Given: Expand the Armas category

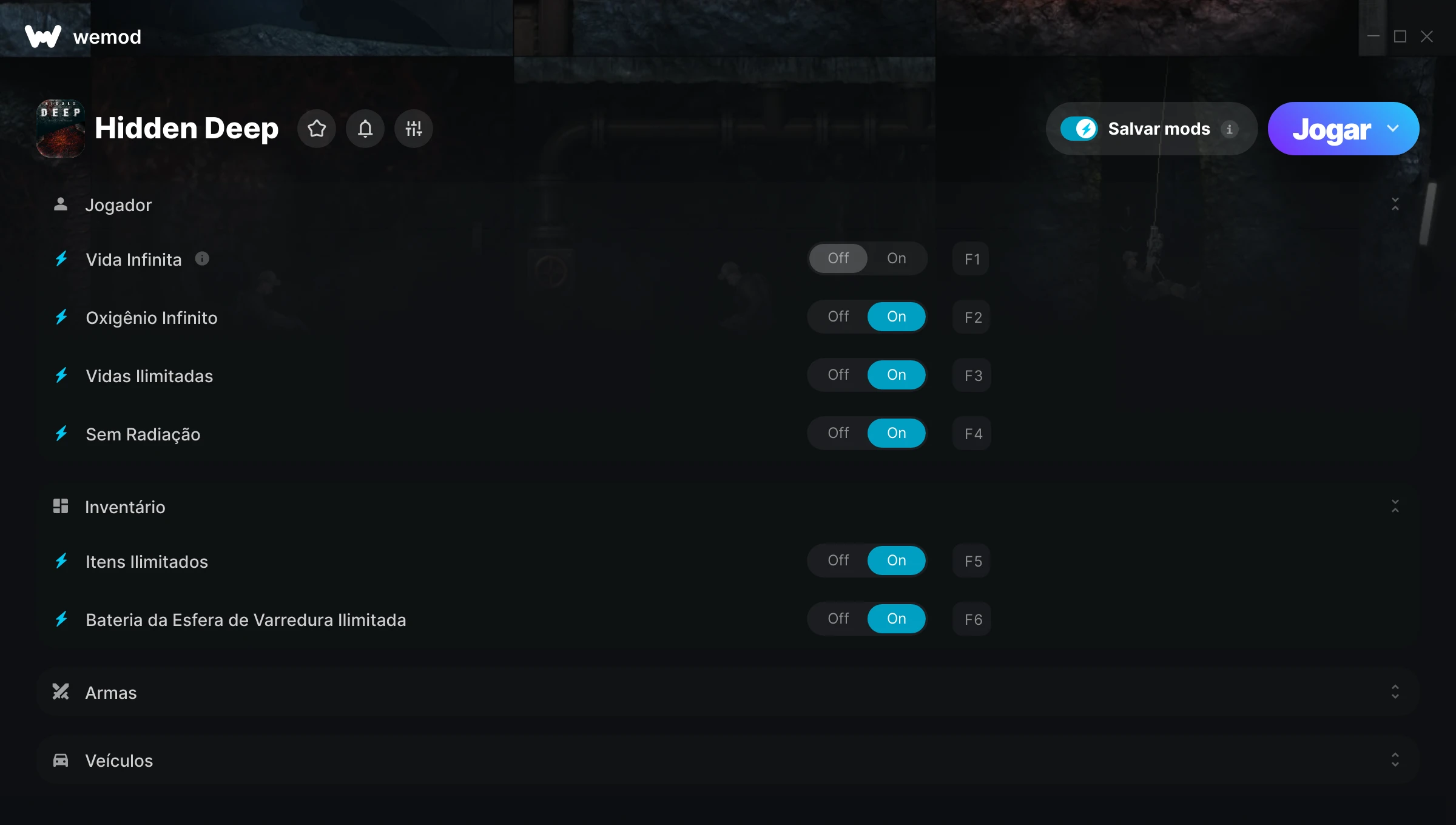Looking at the screenshot, I should 1395,692.
